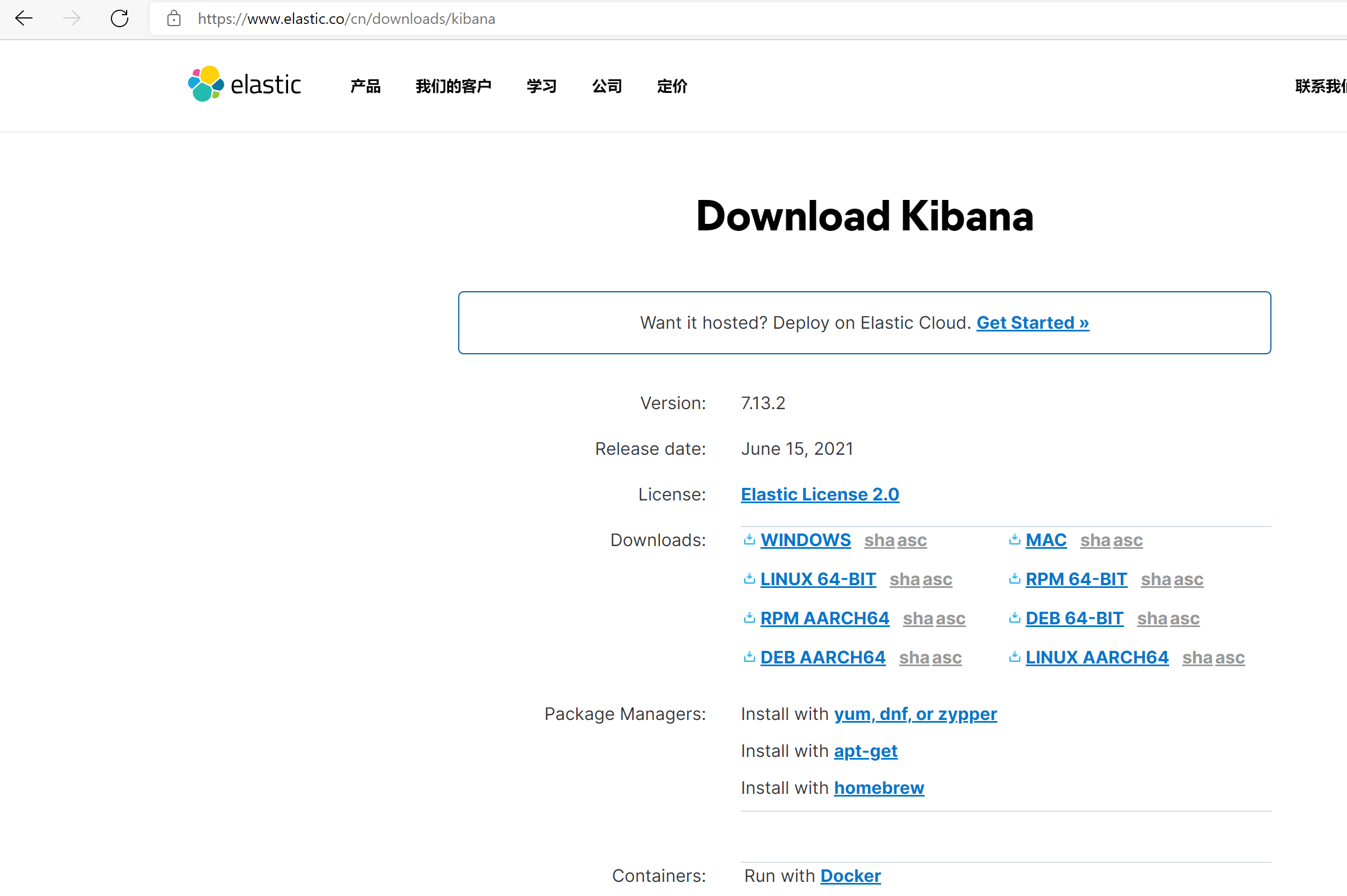
Task: Open sha link for RPM AARCH64
Action: click(x=918, y=618)
